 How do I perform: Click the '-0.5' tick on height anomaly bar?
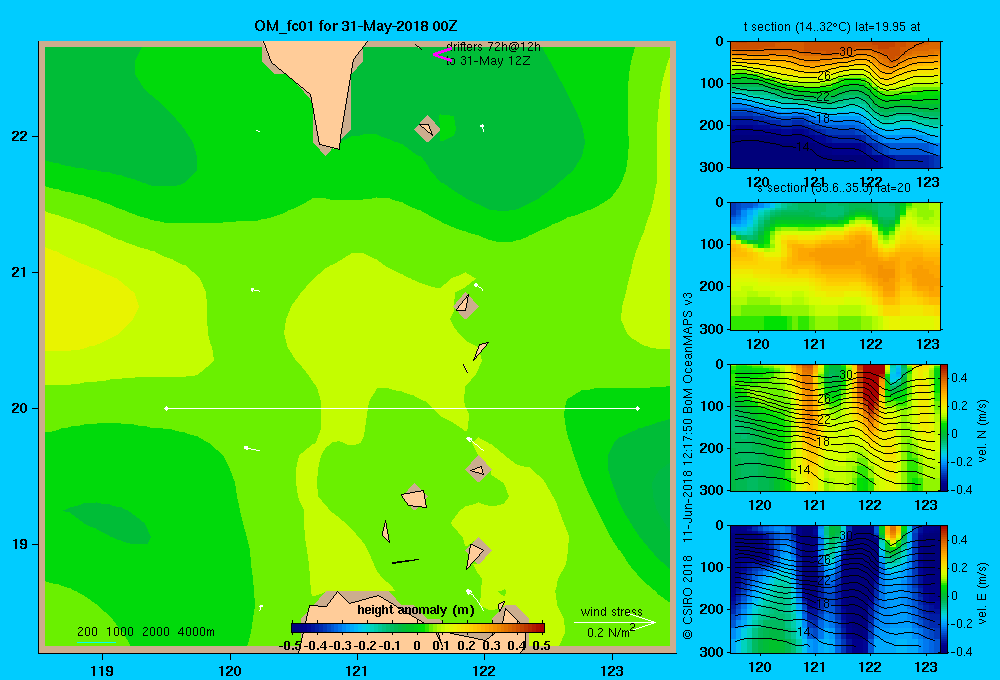(290, 646)
